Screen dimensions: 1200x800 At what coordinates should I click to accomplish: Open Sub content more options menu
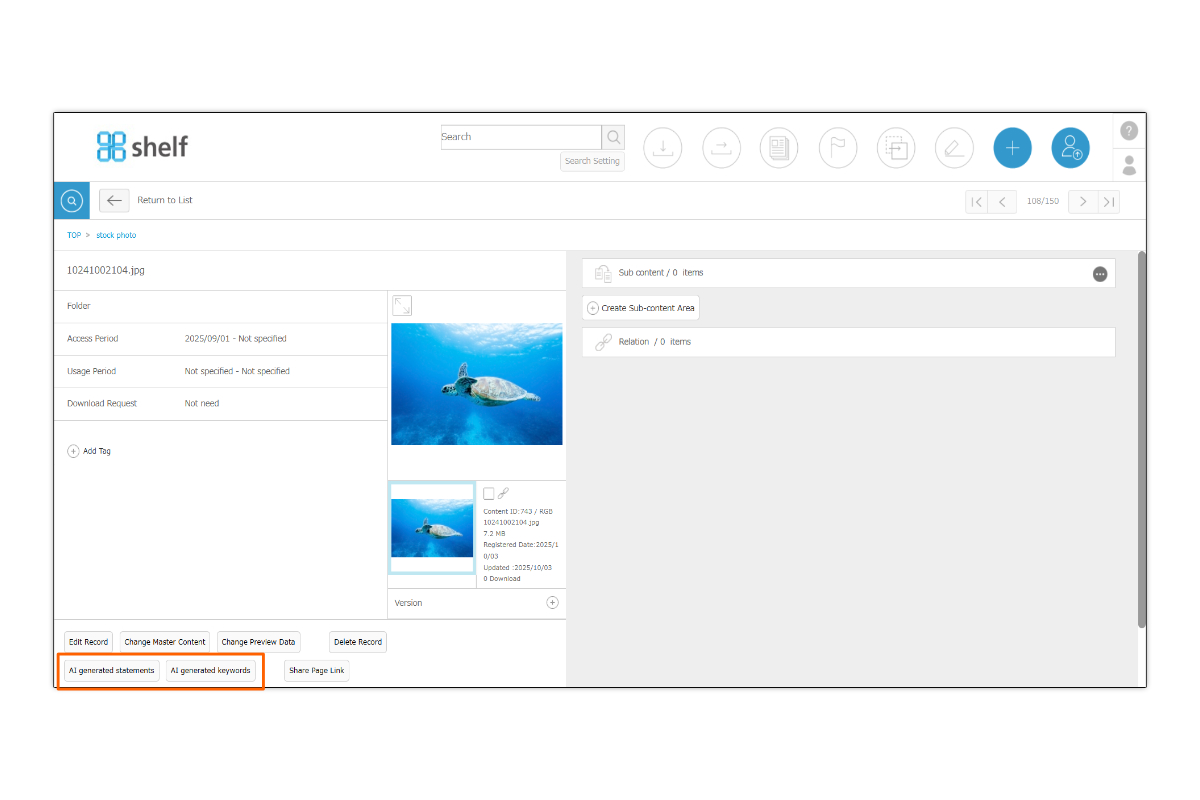1100,274
